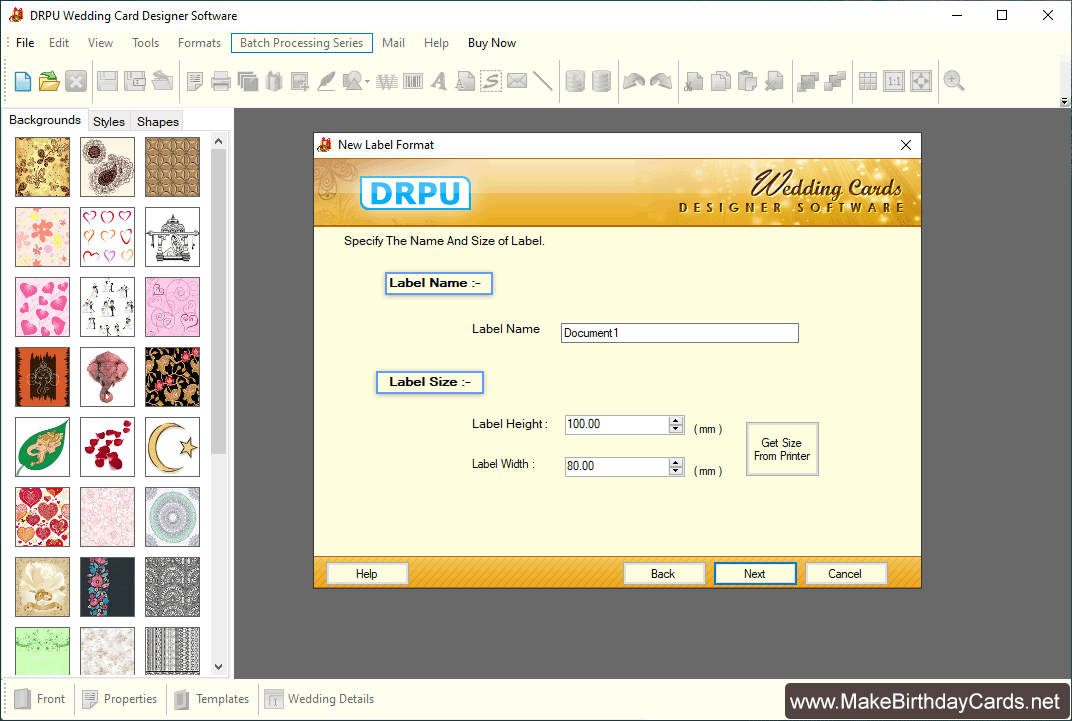Click the Cut scissors icon

pyautogui.click(x=694, y=81)
